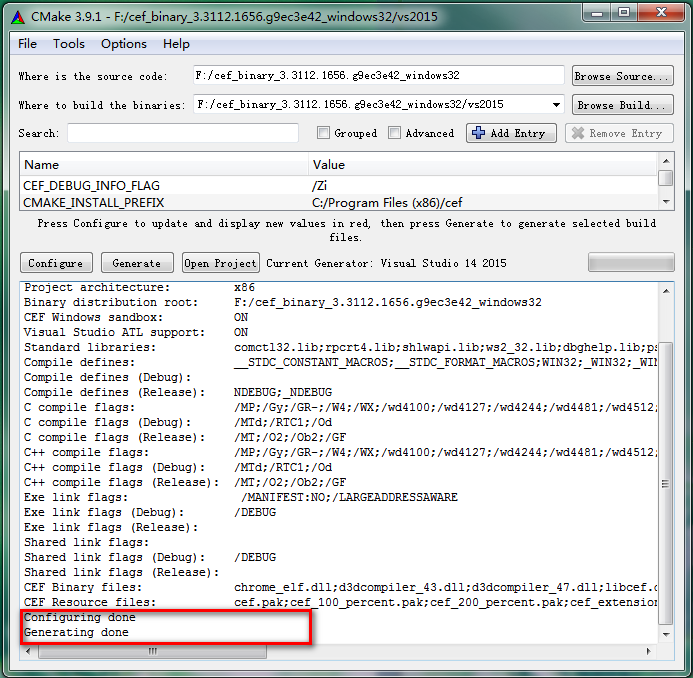Click the progress bar next to generator
The image size is (693, 678).
click(x=631, y=263)
